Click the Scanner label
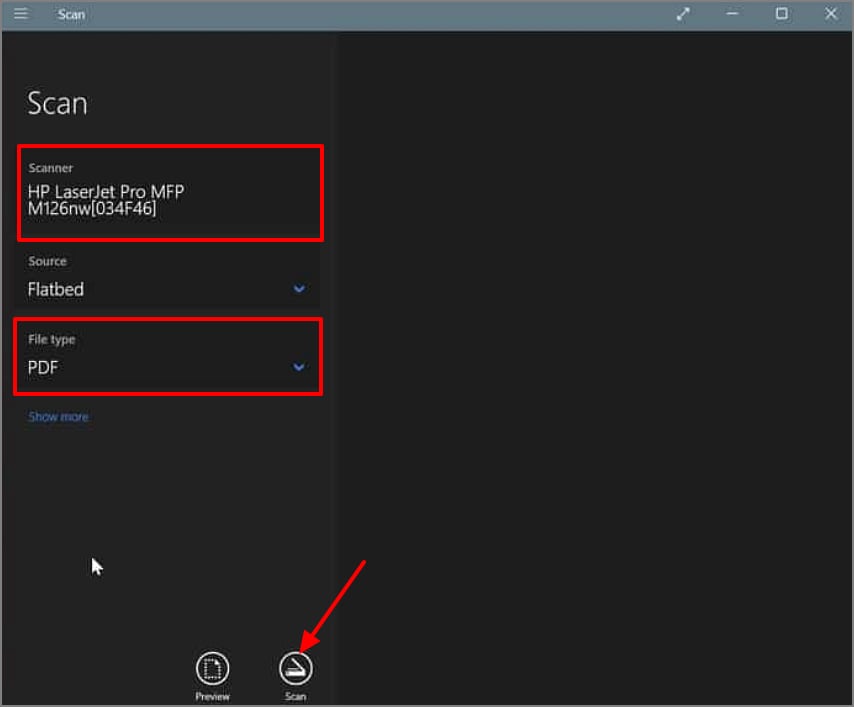Viewport: 854px width, 707px height. pos(51,168)
